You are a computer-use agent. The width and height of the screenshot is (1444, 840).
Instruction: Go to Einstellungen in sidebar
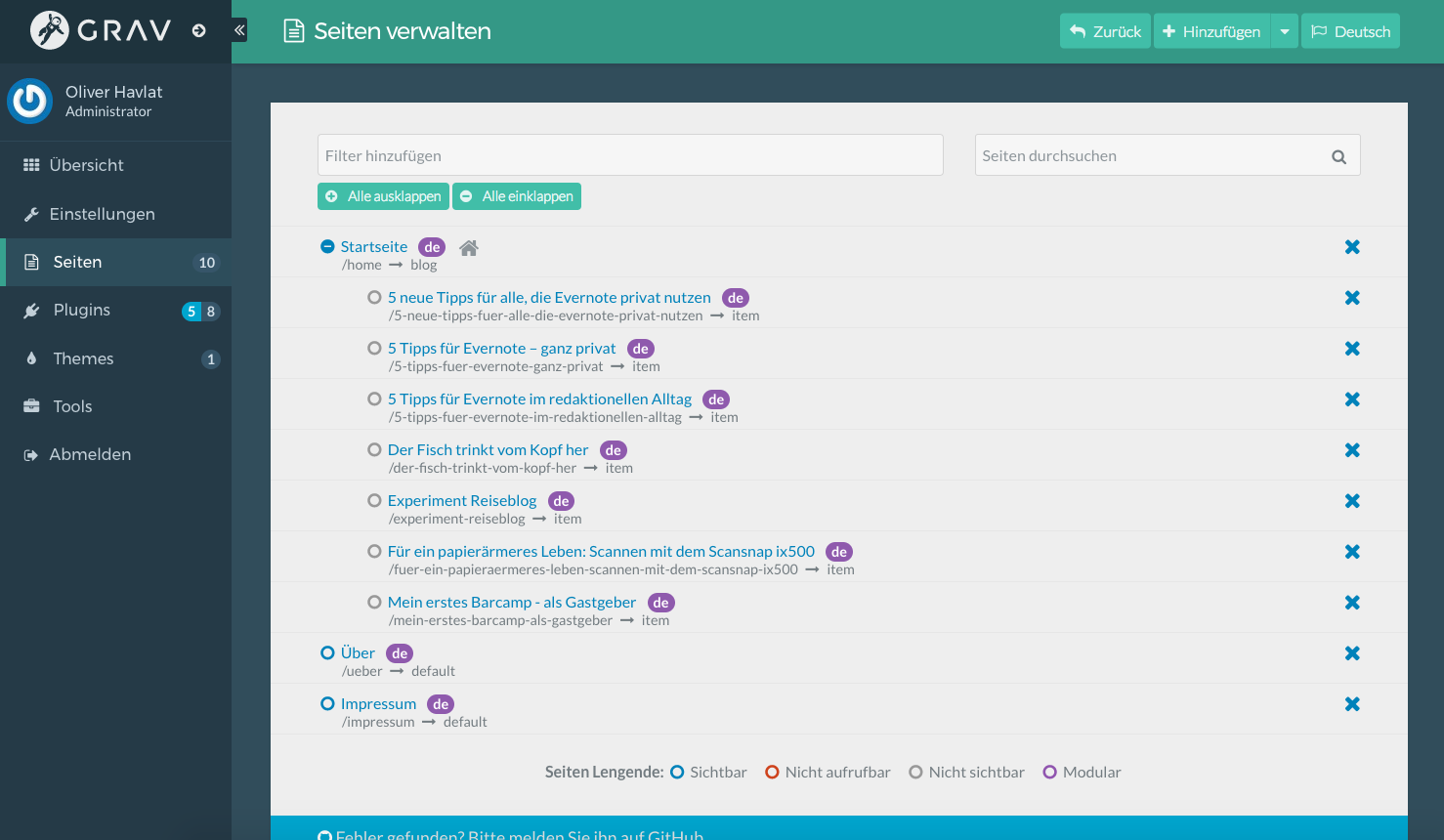[102, 214]
